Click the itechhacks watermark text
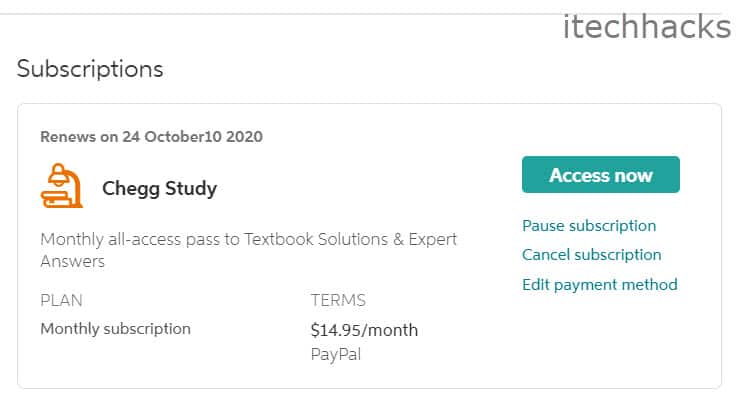746x416 pixels. coord(646,27)
